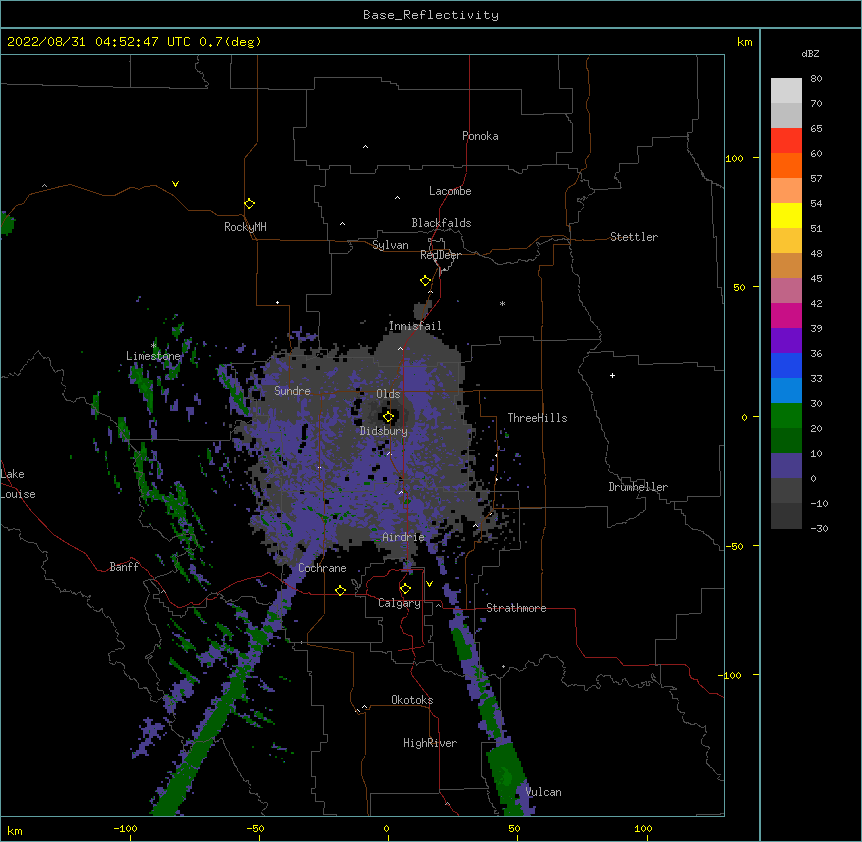Select the RockyMH label
This screenshot has width=862, height=842.
245,226
